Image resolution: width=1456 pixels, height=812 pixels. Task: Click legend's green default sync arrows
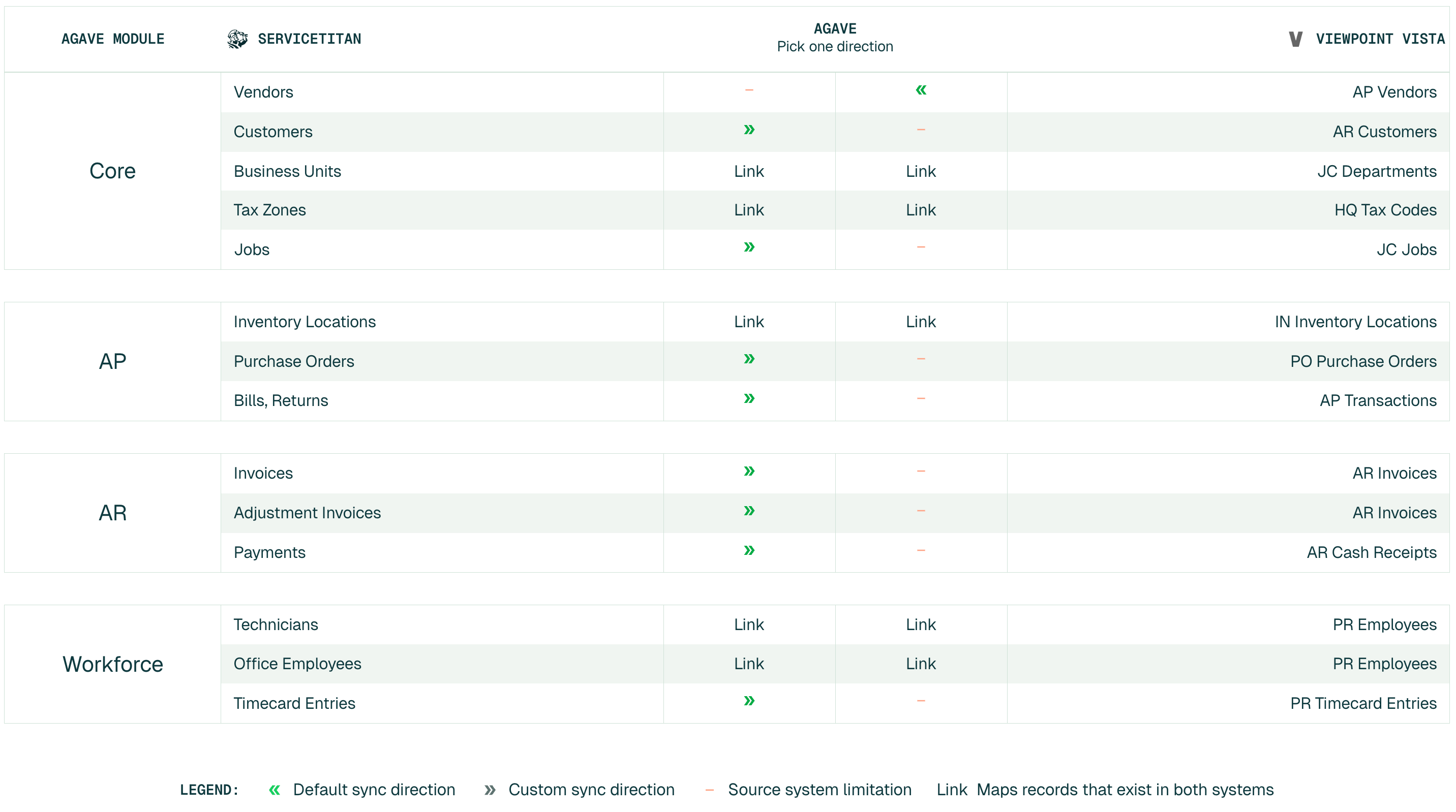pos(275,790)
